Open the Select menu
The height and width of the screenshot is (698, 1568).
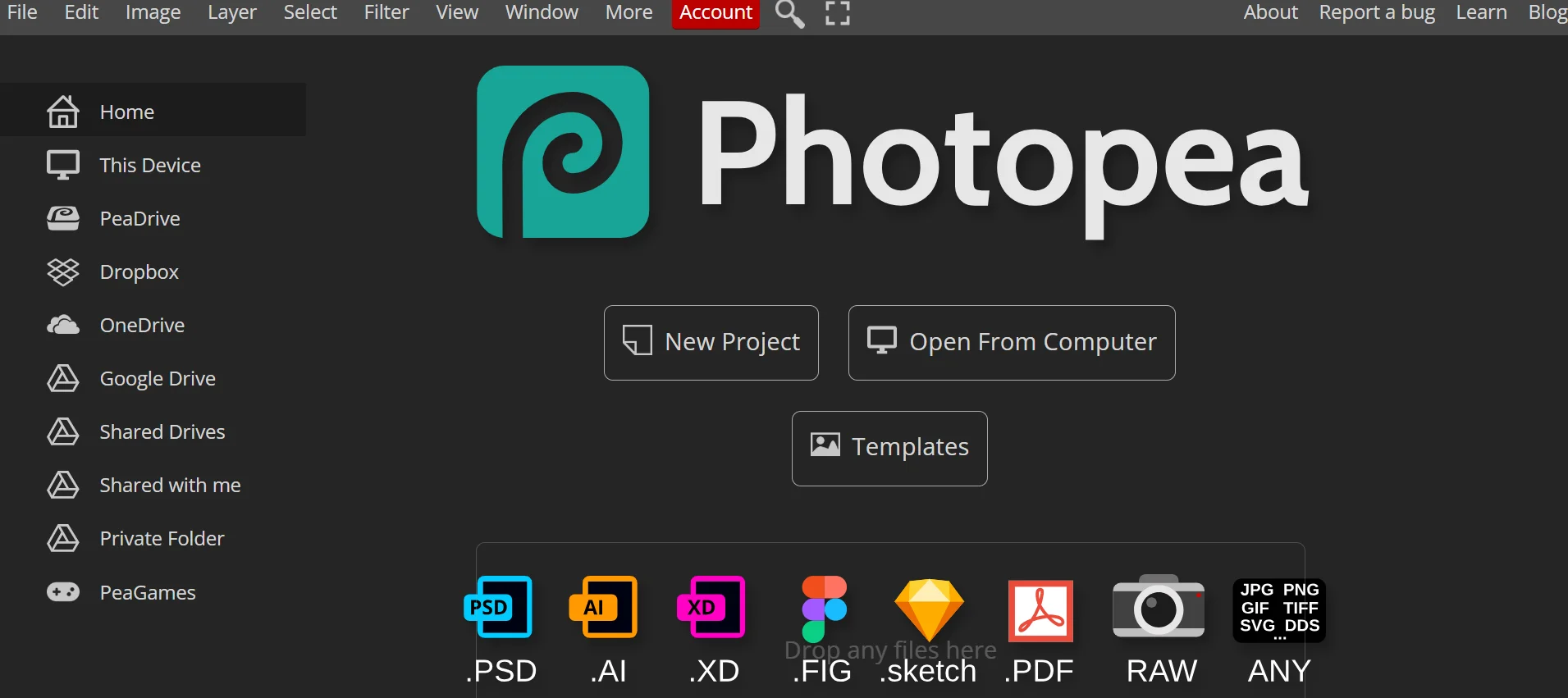pos(310,12)
